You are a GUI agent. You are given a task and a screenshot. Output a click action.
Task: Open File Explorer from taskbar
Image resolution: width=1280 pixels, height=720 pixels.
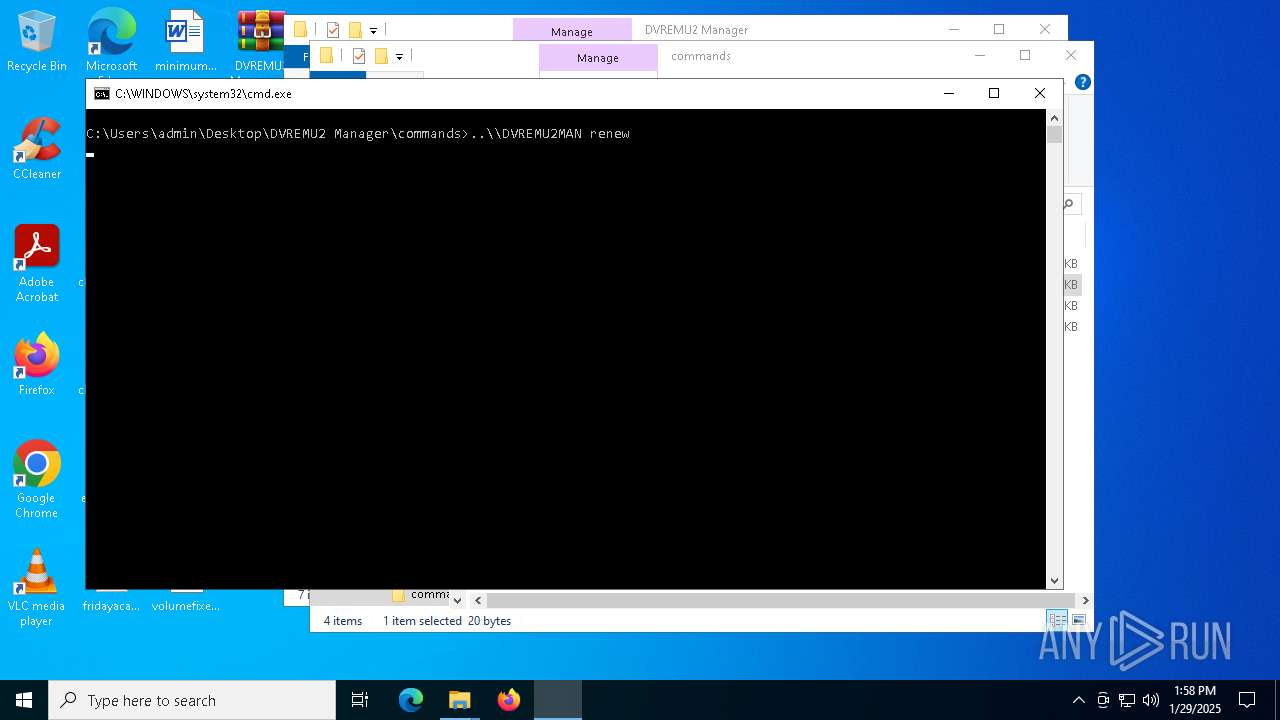point(459,700)
